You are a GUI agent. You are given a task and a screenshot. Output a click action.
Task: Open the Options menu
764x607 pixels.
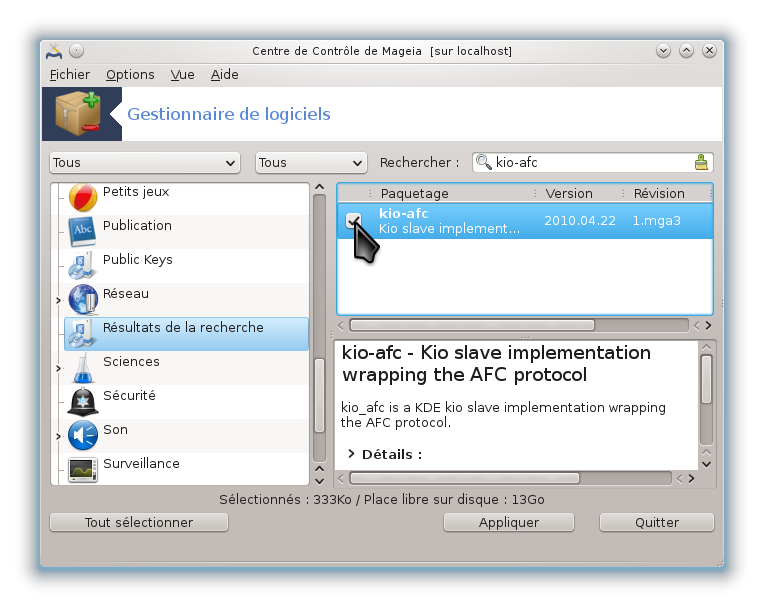point(130,75)
